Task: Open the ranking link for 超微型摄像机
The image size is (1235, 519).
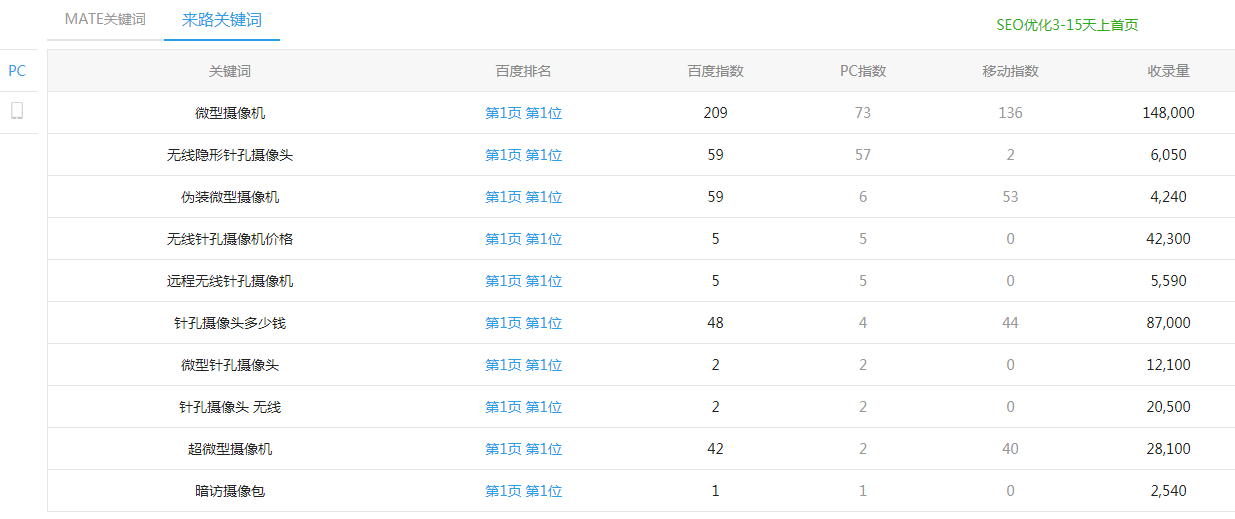Action: (x=524, y=449)
